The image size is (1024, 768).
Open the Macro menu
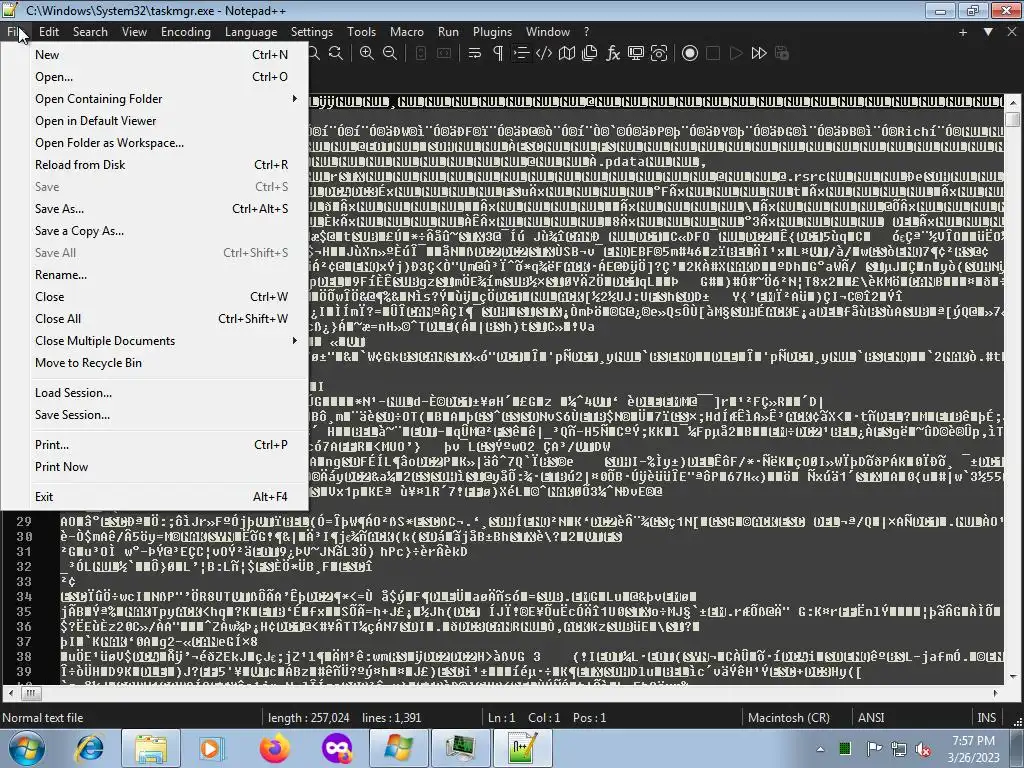click(406, 31)
